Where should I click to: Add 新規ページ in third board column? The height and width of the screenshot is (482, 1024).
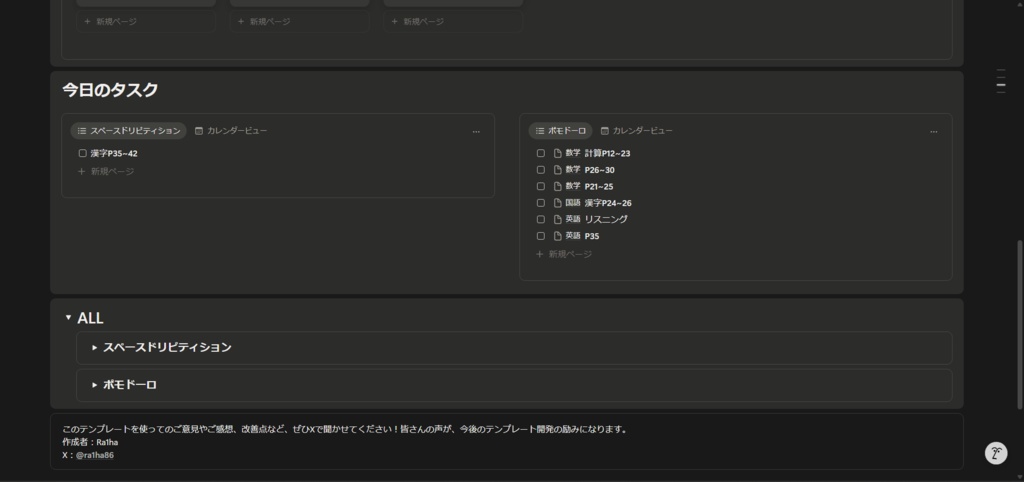tap(453, 22)
